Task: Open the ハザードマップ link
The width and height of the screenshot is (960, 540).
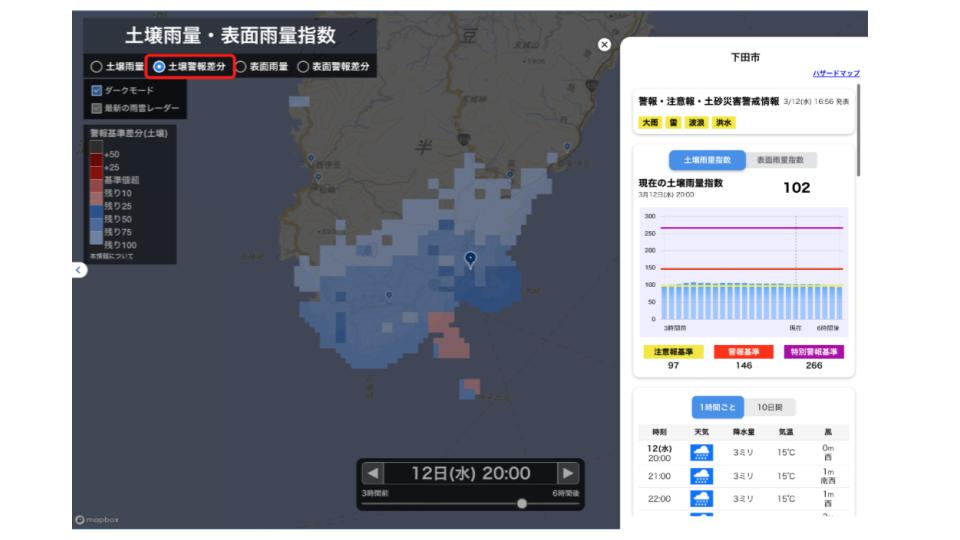Action: coord(836,74)
